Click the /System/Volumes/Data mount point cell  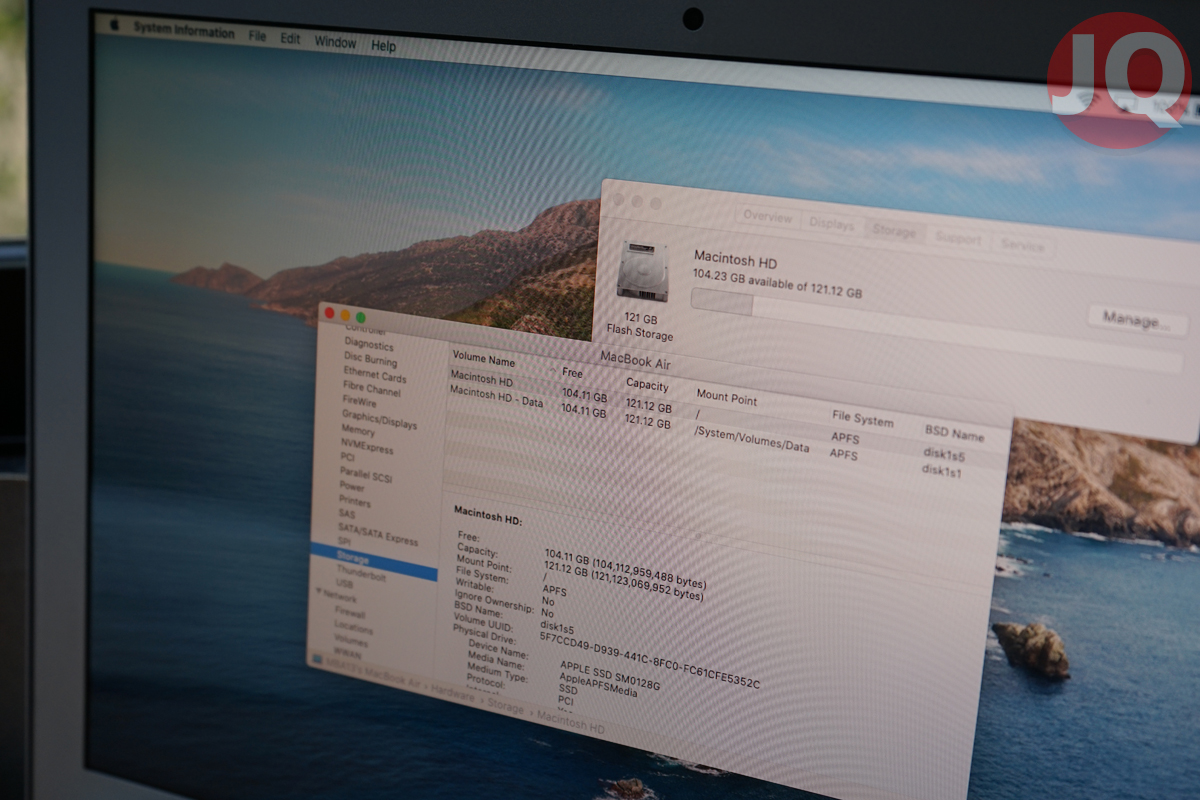[x=751, y=439]
